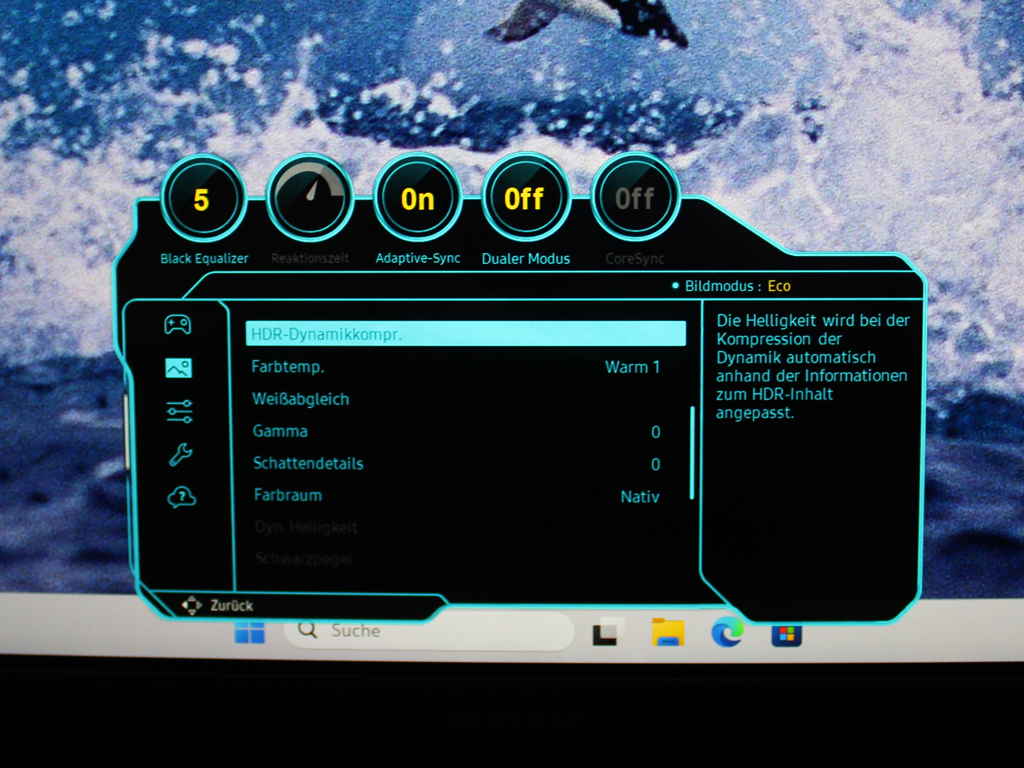Select the Picture settings image icon
The image size is (1024, 768).
pos(178,368)
